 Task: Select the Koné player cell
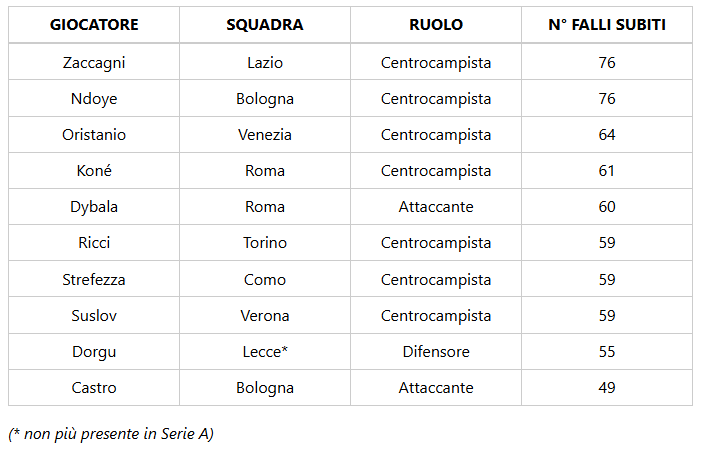click(x=94, y=171)
